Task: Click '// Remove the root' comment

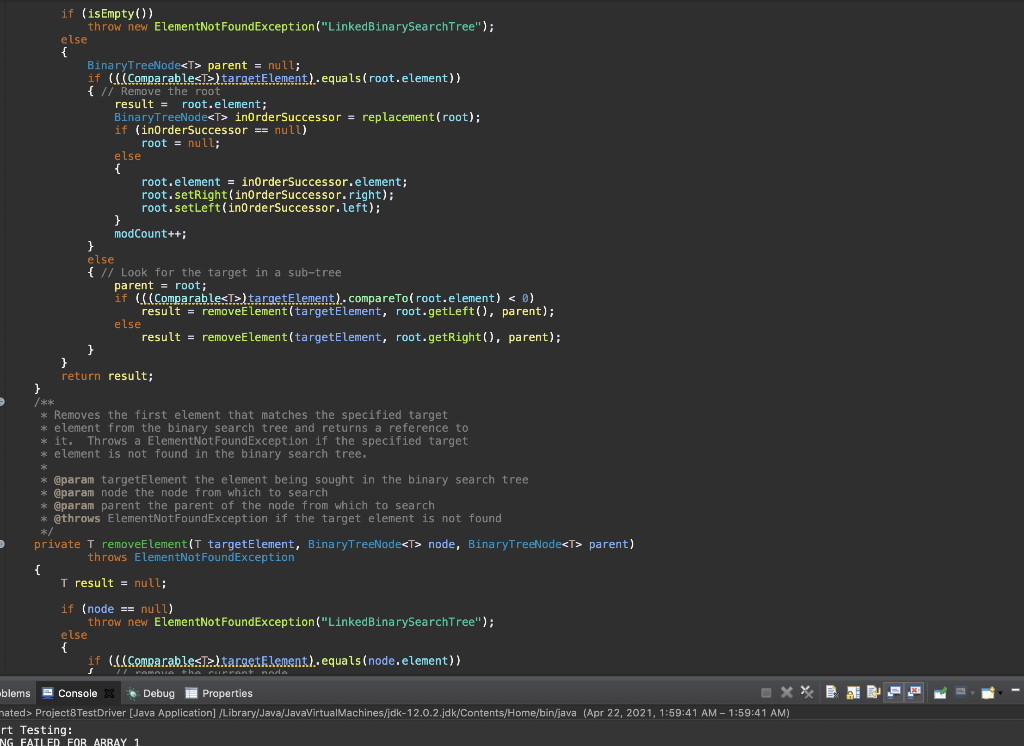Action: tap(161, 91)
